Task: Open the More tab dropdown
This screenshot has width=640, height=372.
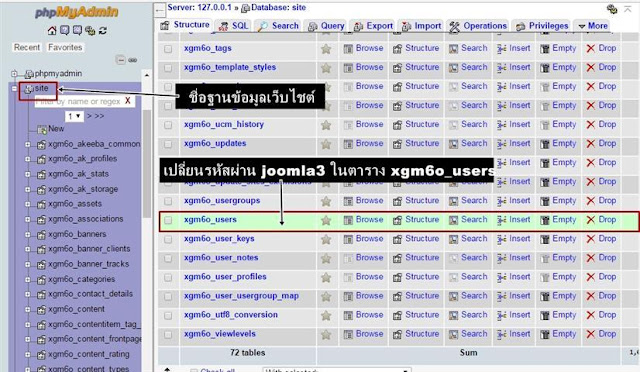Action: pos(593,26)
